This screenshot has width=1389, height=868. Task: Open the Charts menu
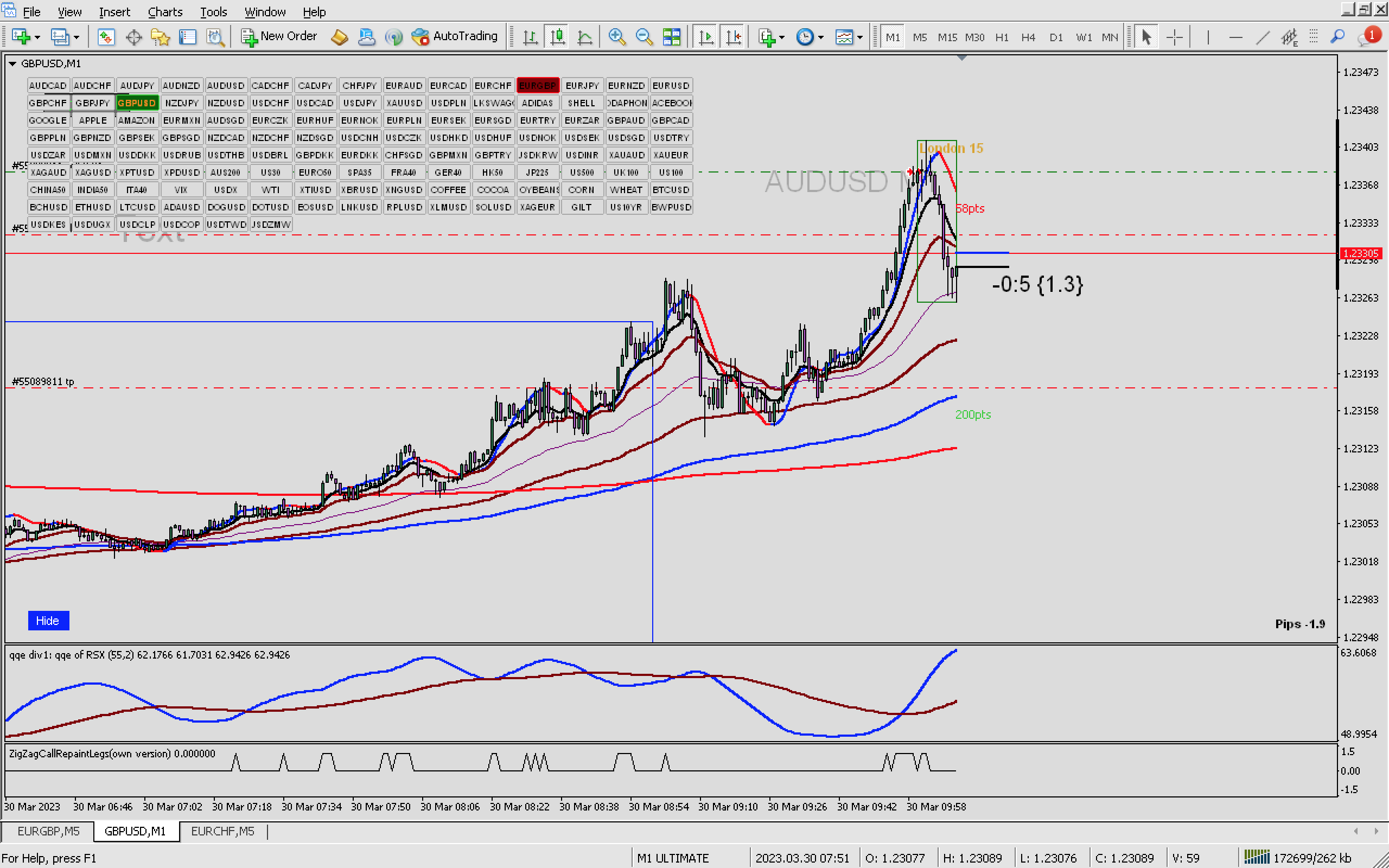tap(165, 11)
